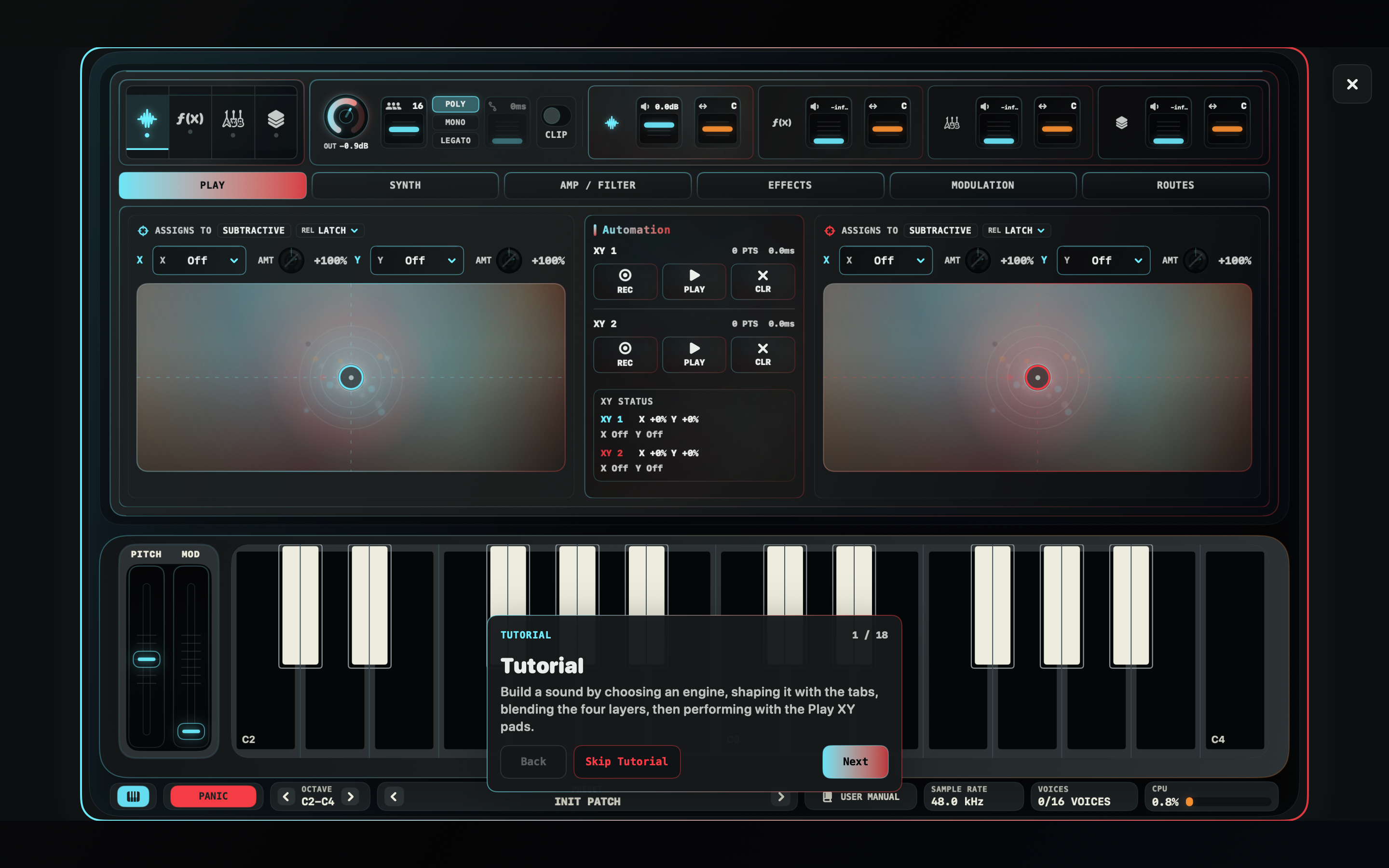Open the right pad Y assignment dropdown
This screenshot has height=868, width=1389.
click(x=1103, y=260)
